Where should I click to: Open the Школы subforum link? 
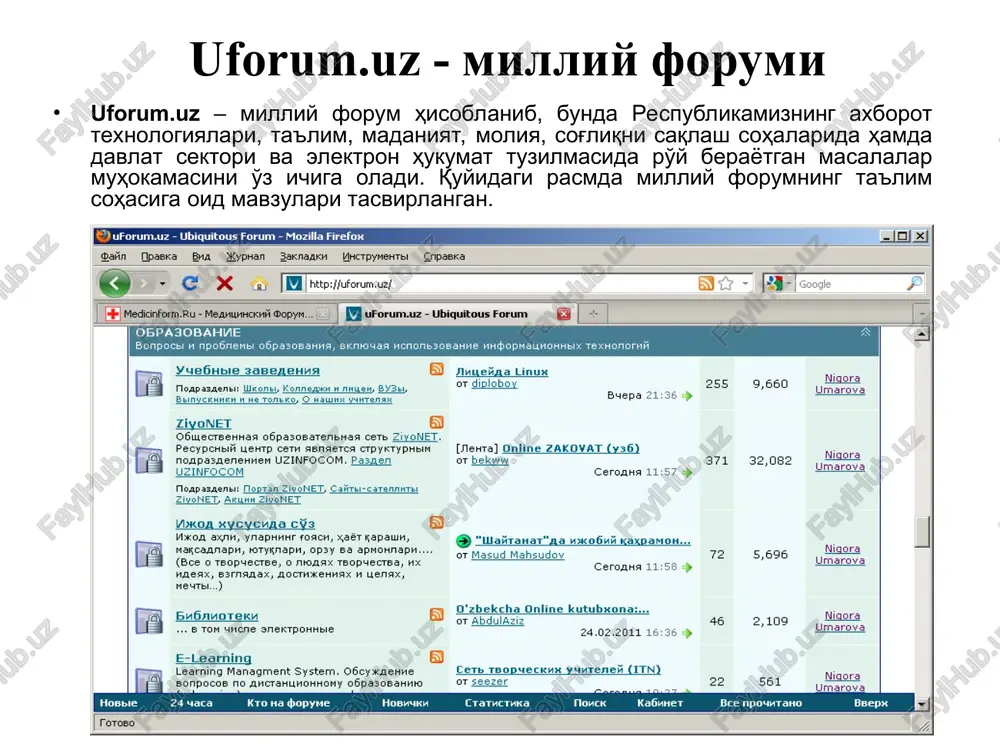click(x=260, y=388)
